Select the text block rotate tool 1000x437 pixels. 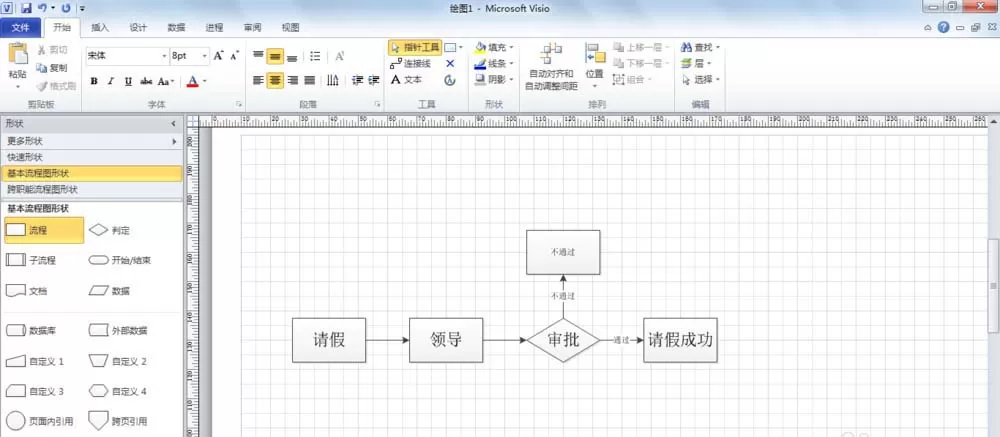point(450,80)
